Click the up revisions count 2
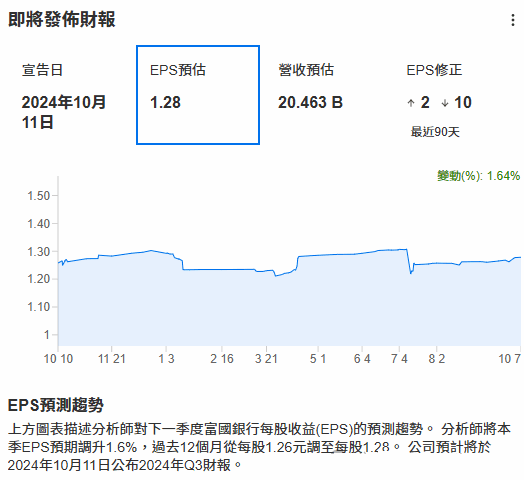The image size is (524, 480). pyautogui.click(x=425, y=102)
